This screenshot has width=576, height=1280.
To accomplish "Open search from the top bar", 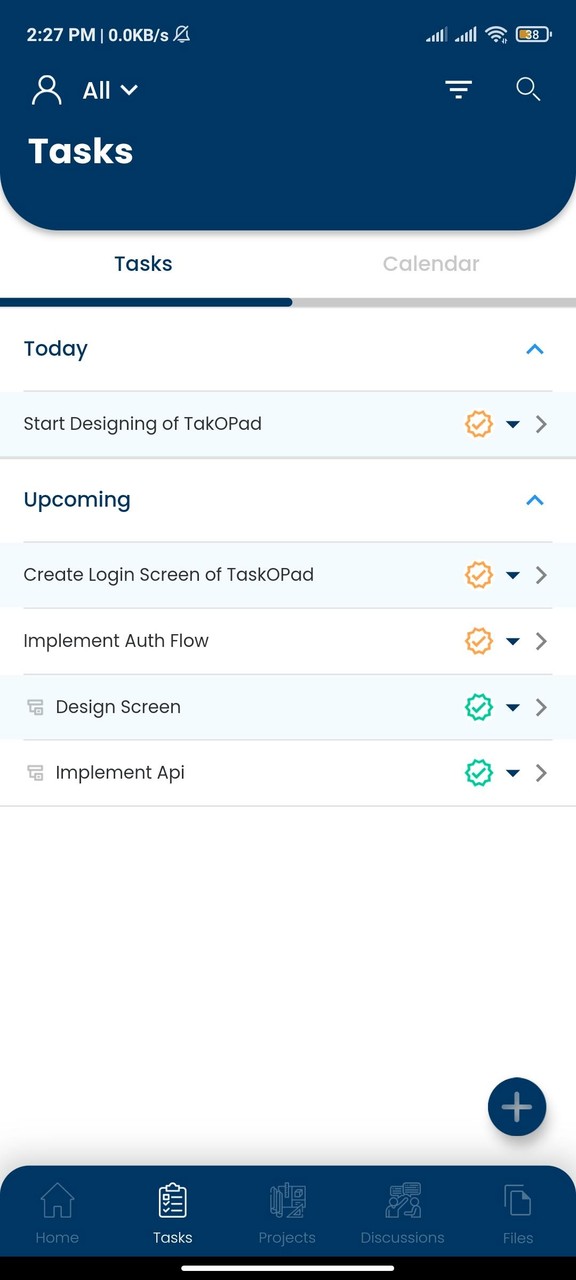I will (528, 89).
